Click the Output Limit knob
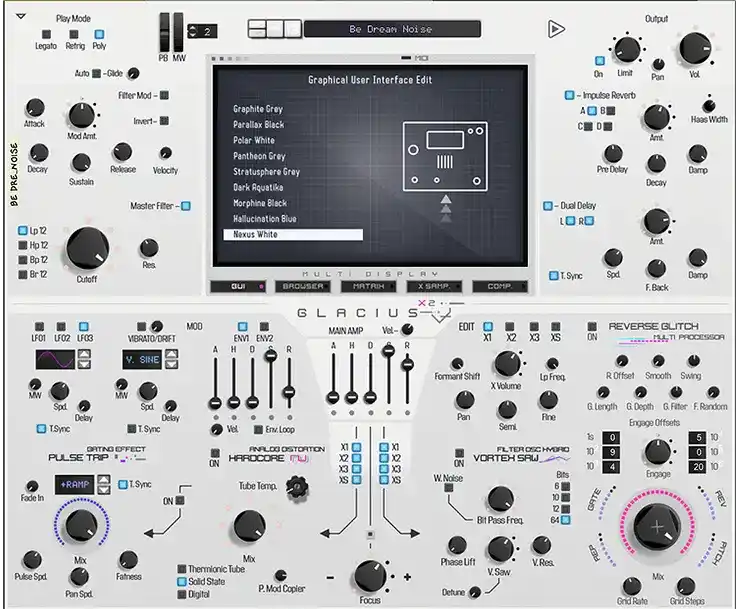 (x=627, y=50)
